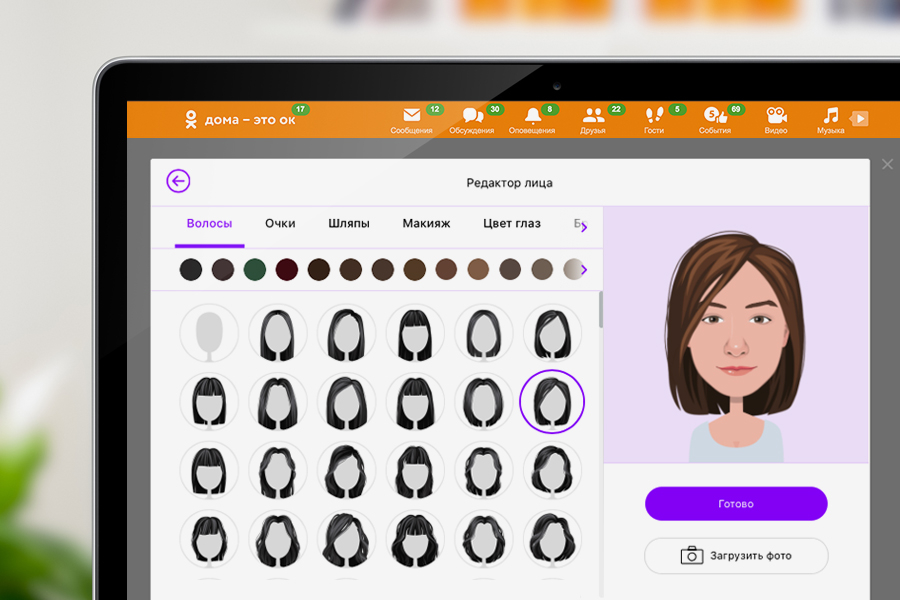Screen dimensions: 900x600
Task: Click the music play button in header
Action: pyautogui.click(x=860, y=118)
